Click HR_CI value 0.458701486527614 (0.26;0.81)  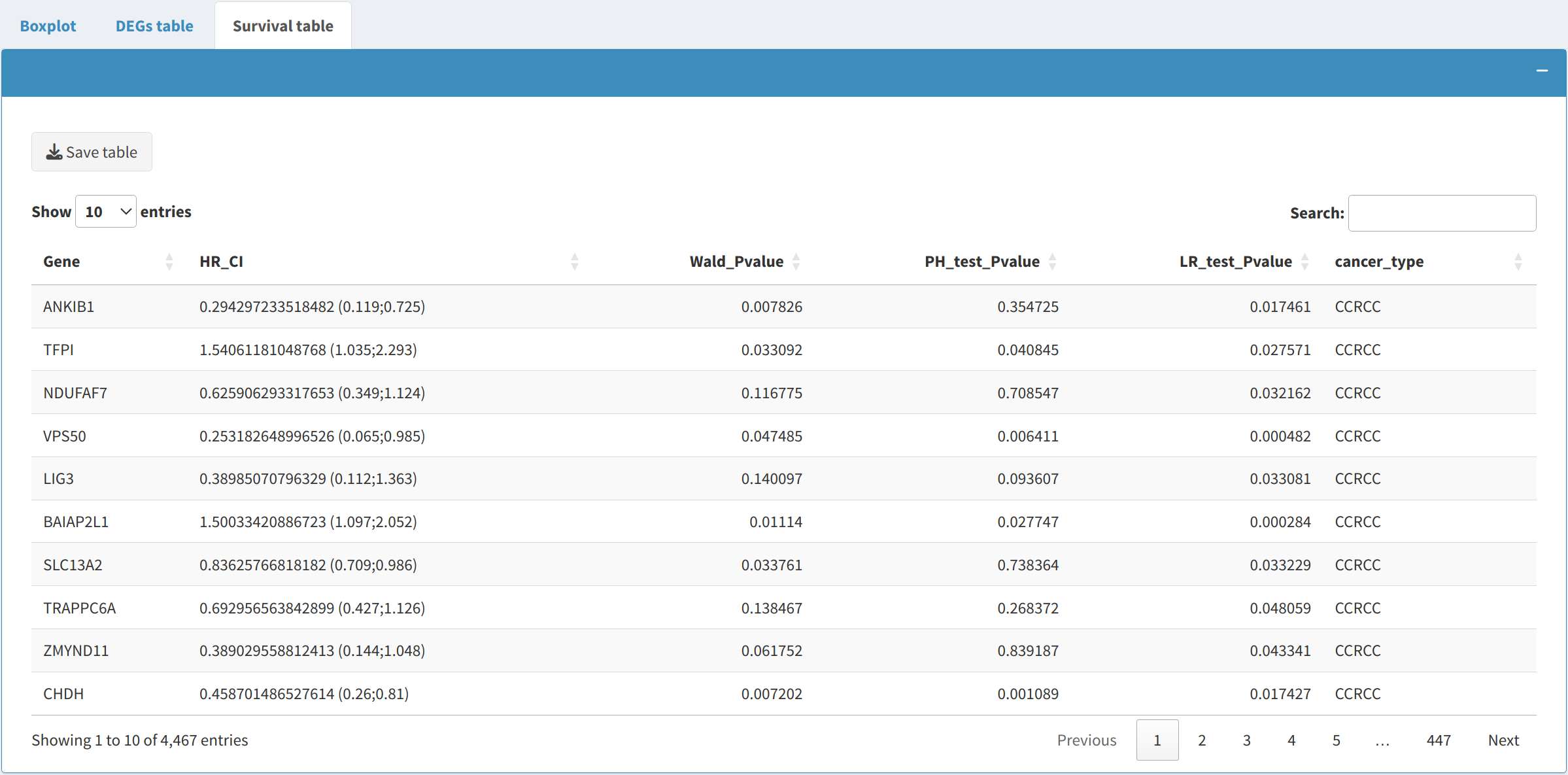(x=304, y=694)
